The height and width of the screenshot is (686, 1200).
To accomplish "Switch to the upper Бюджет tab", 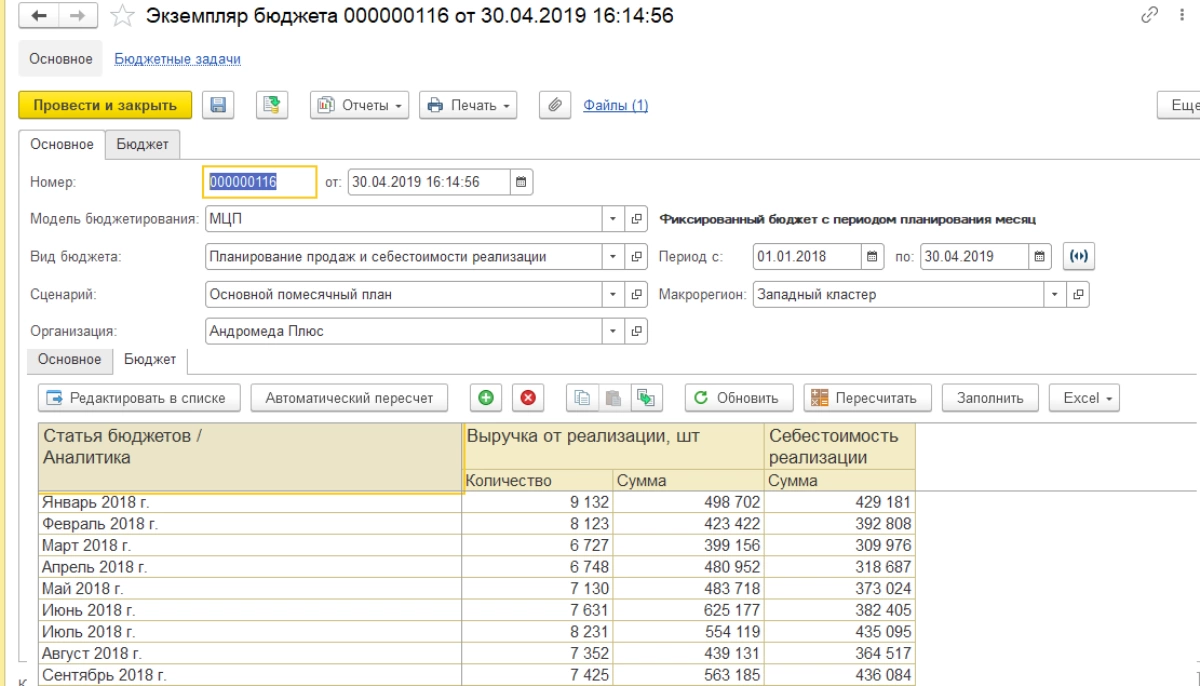I will click(x=142, y=144).
